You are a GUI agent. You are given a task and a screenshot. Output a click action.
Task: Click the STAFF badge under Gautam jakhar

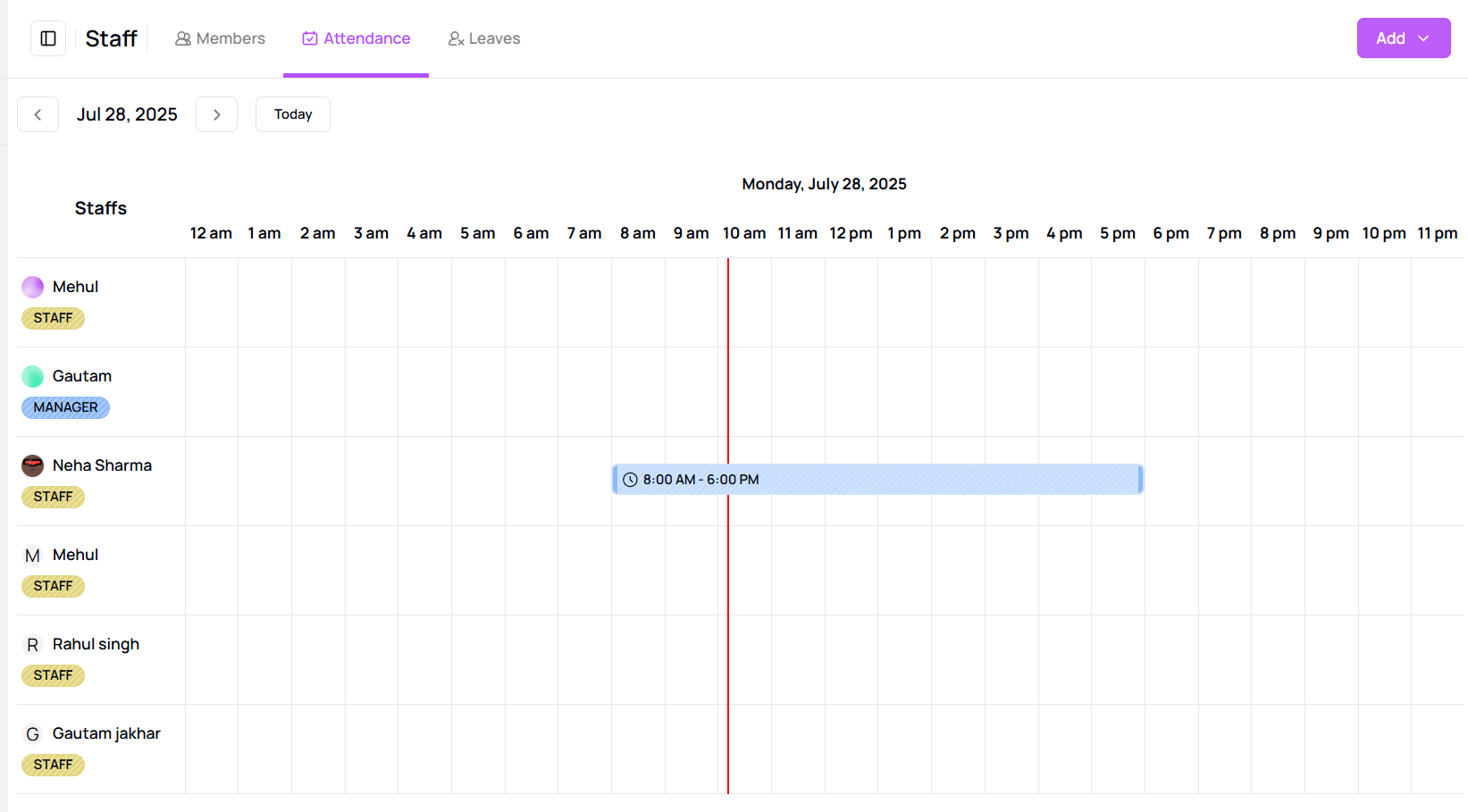click(x=53, y=765)
